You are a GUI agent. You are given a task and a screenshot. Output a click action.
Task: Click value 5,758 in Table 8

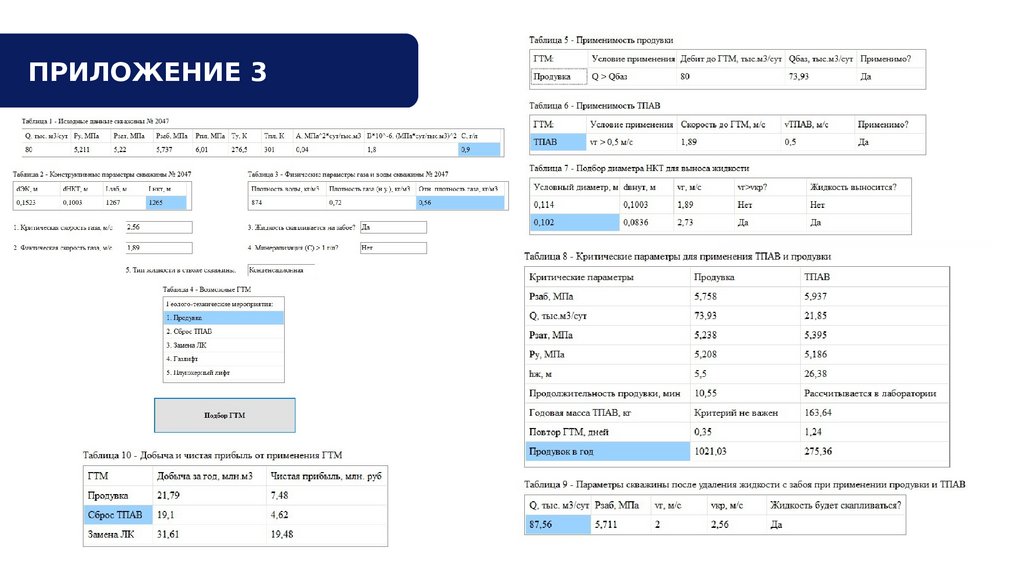[705, 296]
